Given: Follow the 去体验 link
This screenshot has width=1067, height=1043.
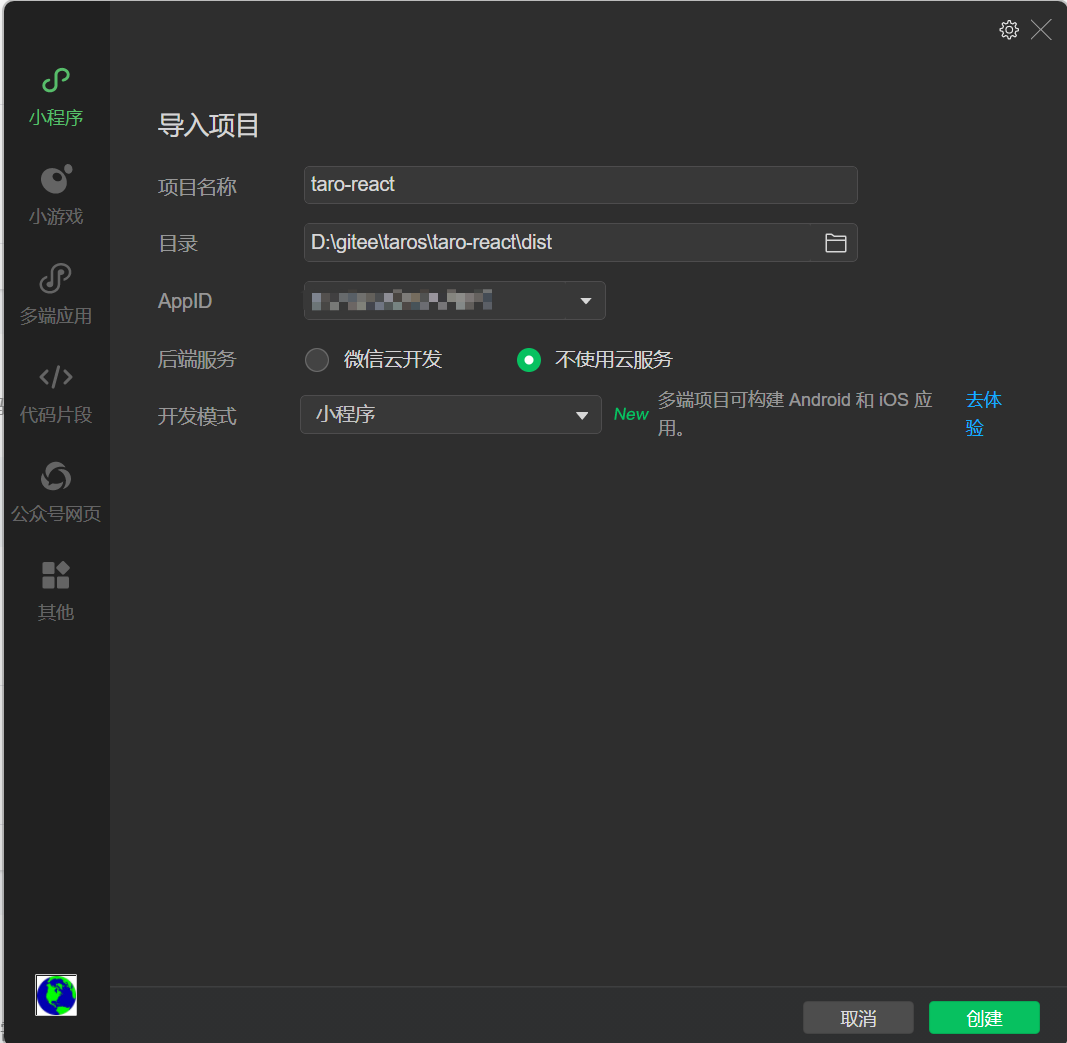Looking at the screenshot, I should click(x=983, y=414).
